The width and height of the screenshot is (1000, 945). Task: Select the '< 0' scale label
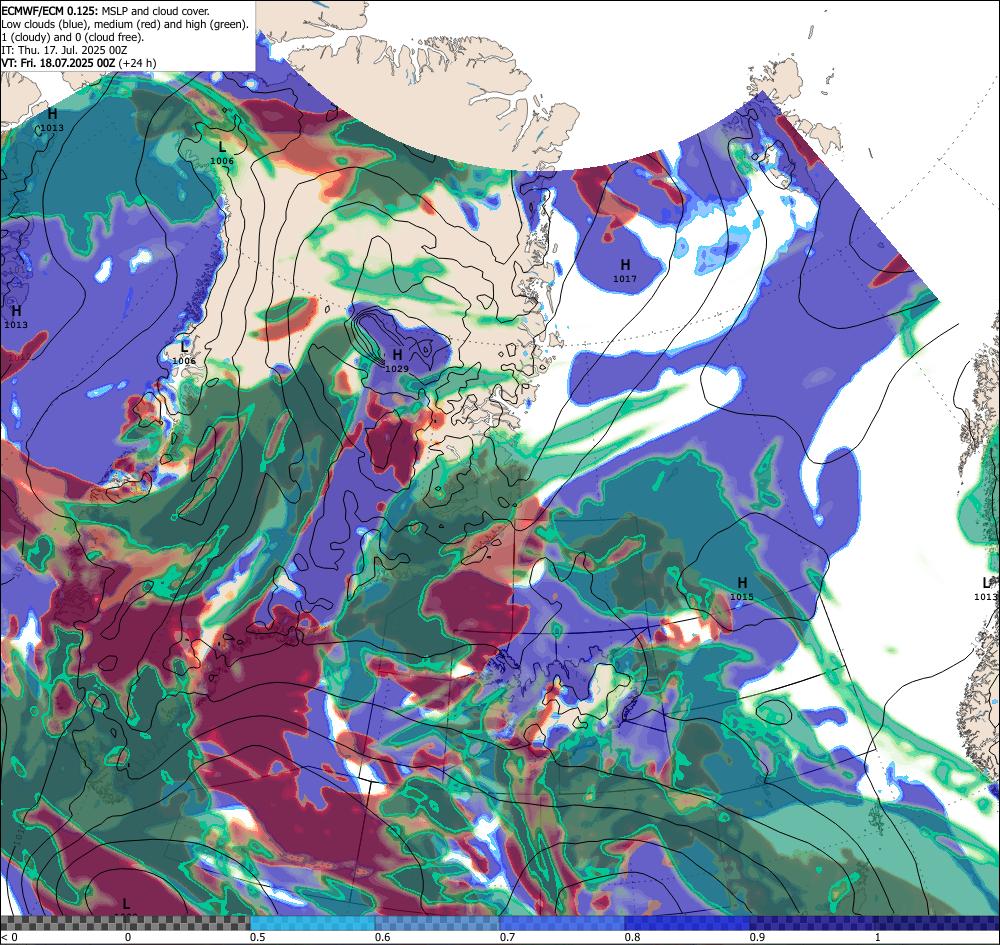pyautogui.click(x=9, y=937)
